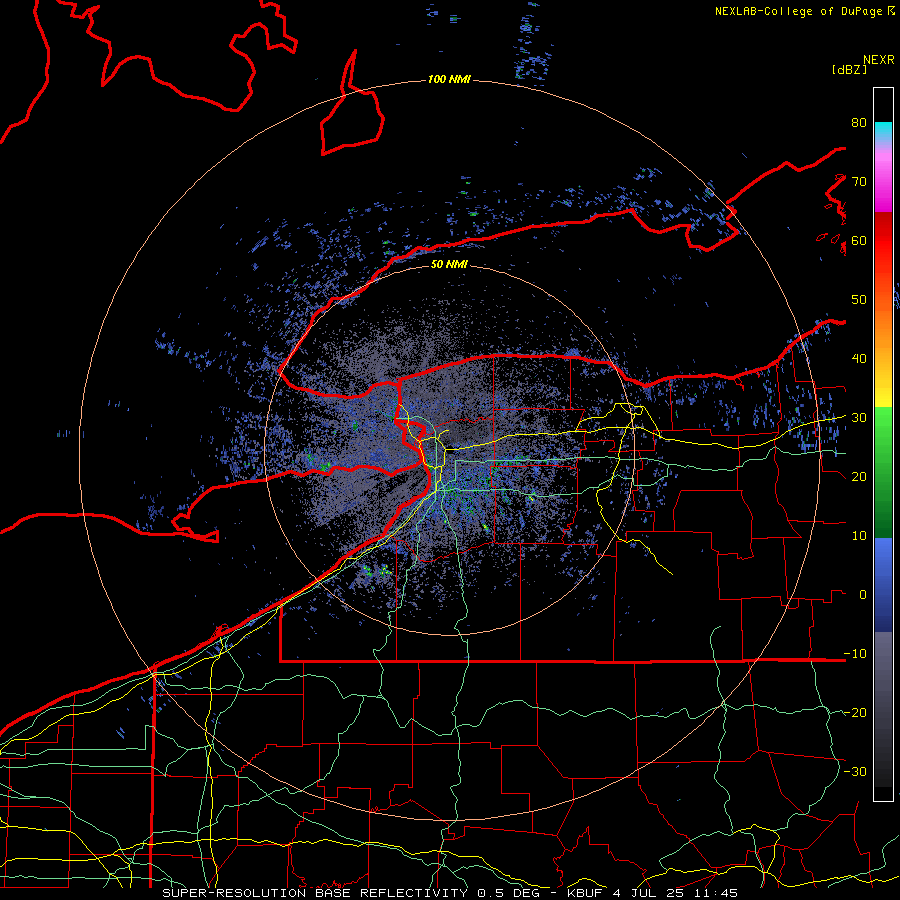The width and height of the screenshot is (900, 900).
Task: Click the 40 dBZ scale value
Action: click(x=859, y=359)
